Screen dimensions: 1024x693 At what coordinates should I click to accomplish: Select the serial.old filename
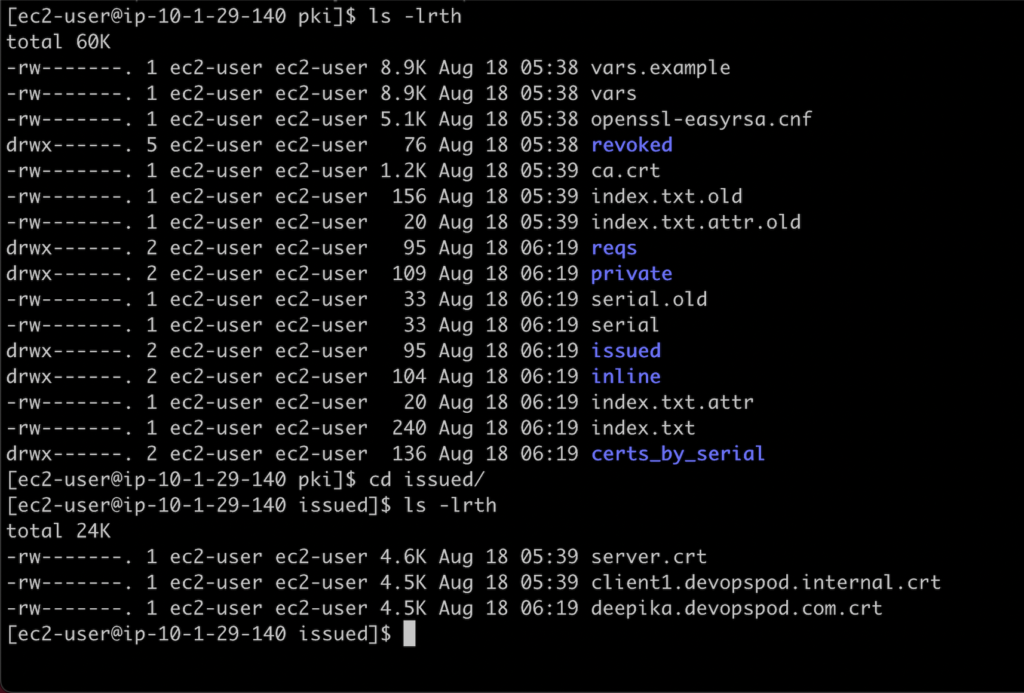[x=649, y=299]
